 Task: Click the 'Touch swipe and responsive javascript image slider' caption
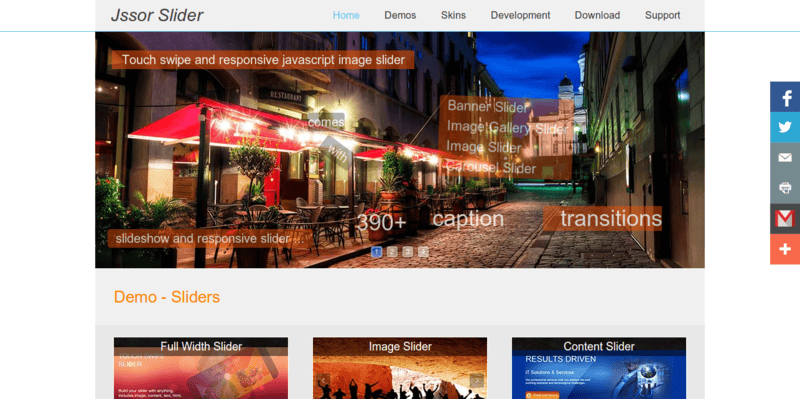click(x=263, y=60)
